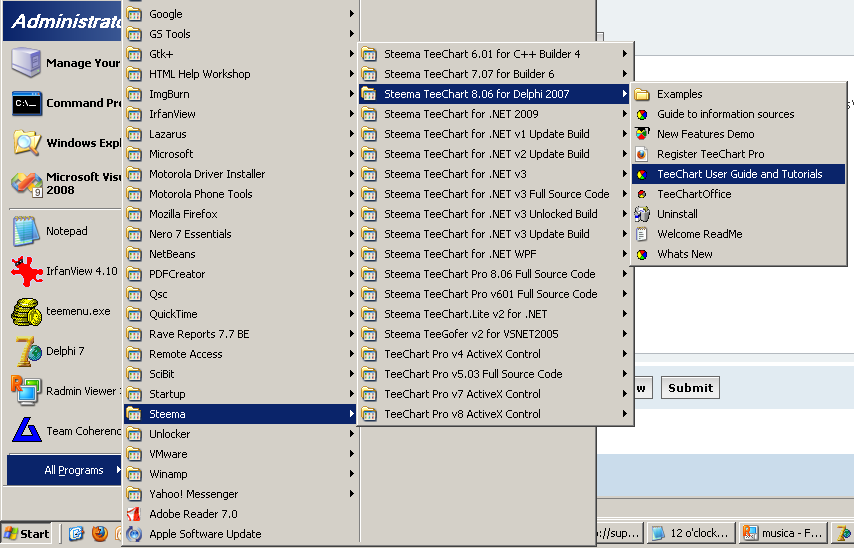Click the Uninstall icon

point(642,214)
